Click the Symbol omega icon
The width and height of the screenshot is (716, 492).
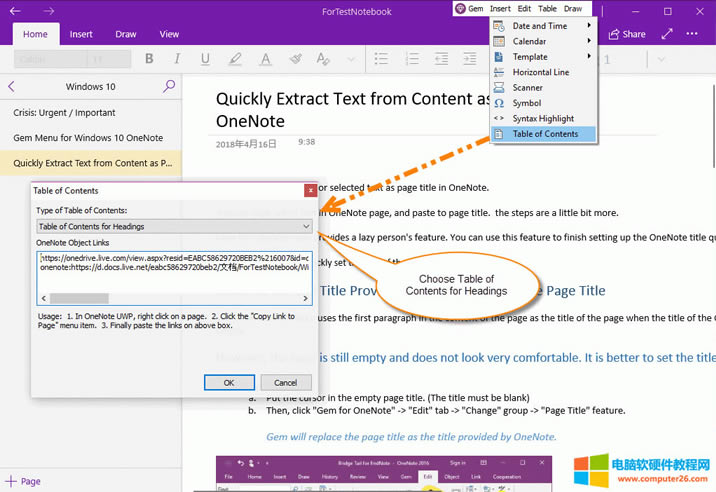499,103
